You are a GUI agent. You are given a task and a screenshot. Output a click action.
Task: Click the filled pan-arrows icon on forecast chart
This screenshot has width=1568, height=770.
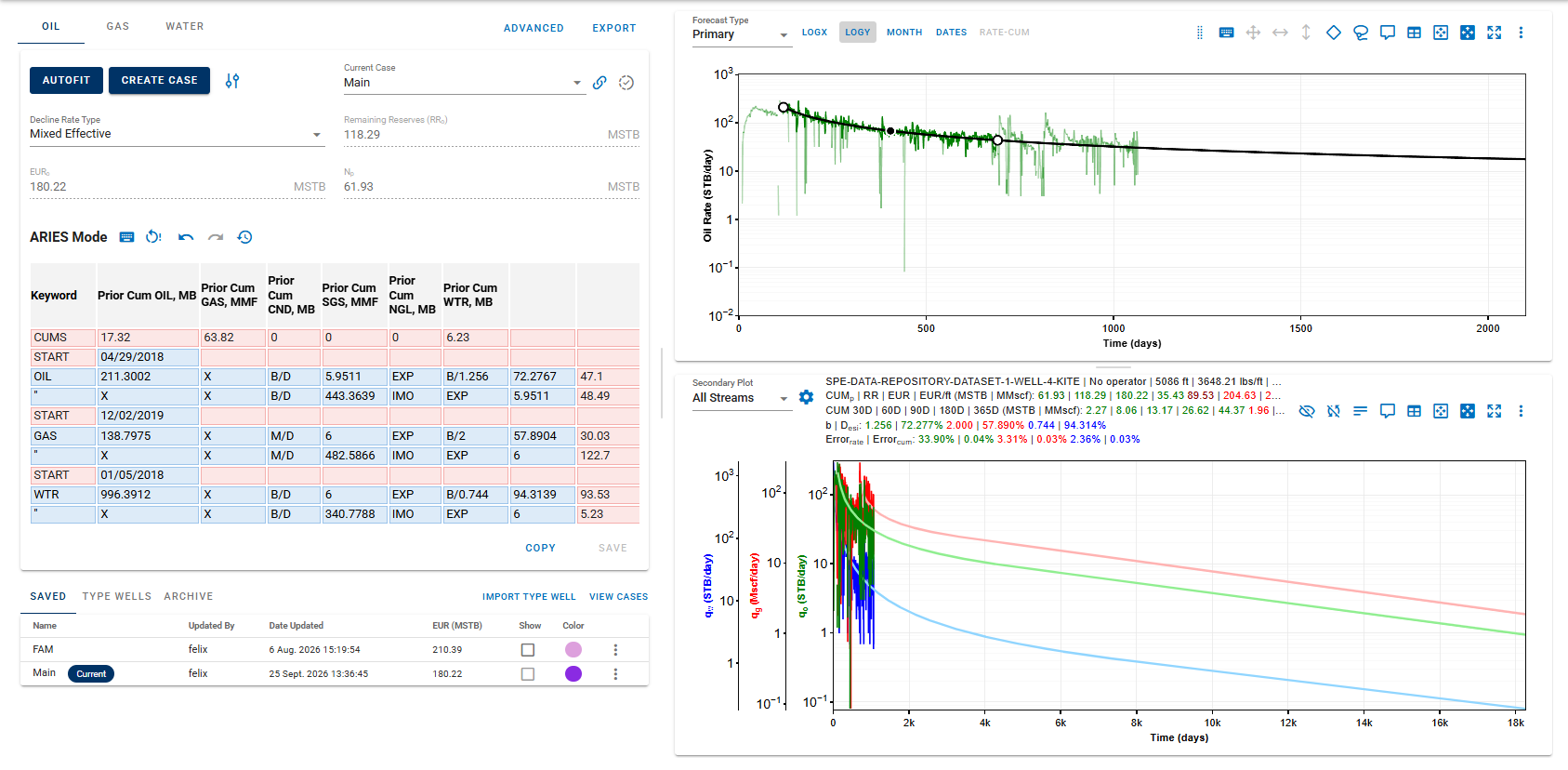pyautogui.click(x=1468, y=33)
